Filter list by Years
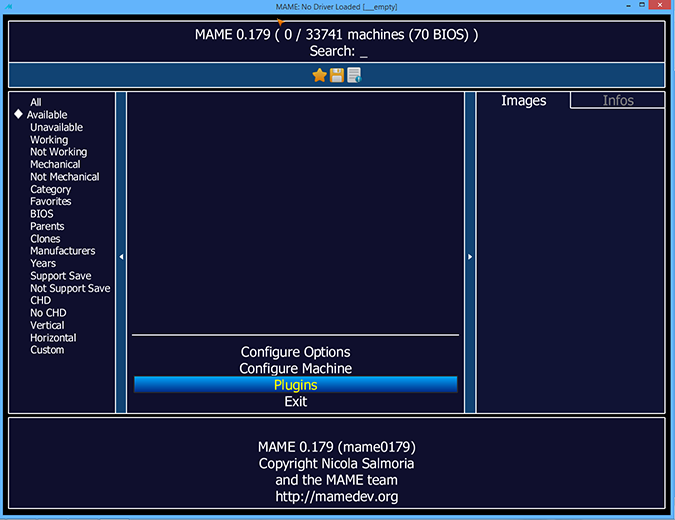Screen dimensions: 675x520 43,263
